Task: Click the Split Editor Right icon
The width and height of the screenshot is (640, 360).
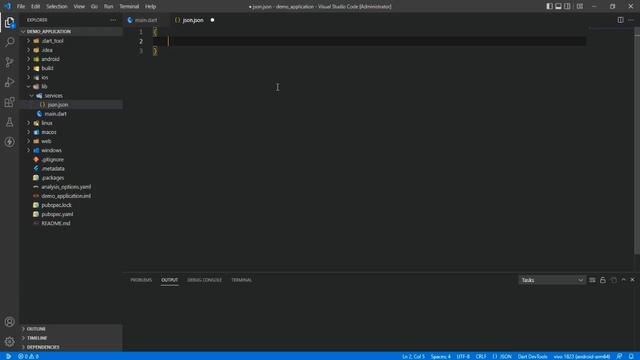Action: coord(620,20)
